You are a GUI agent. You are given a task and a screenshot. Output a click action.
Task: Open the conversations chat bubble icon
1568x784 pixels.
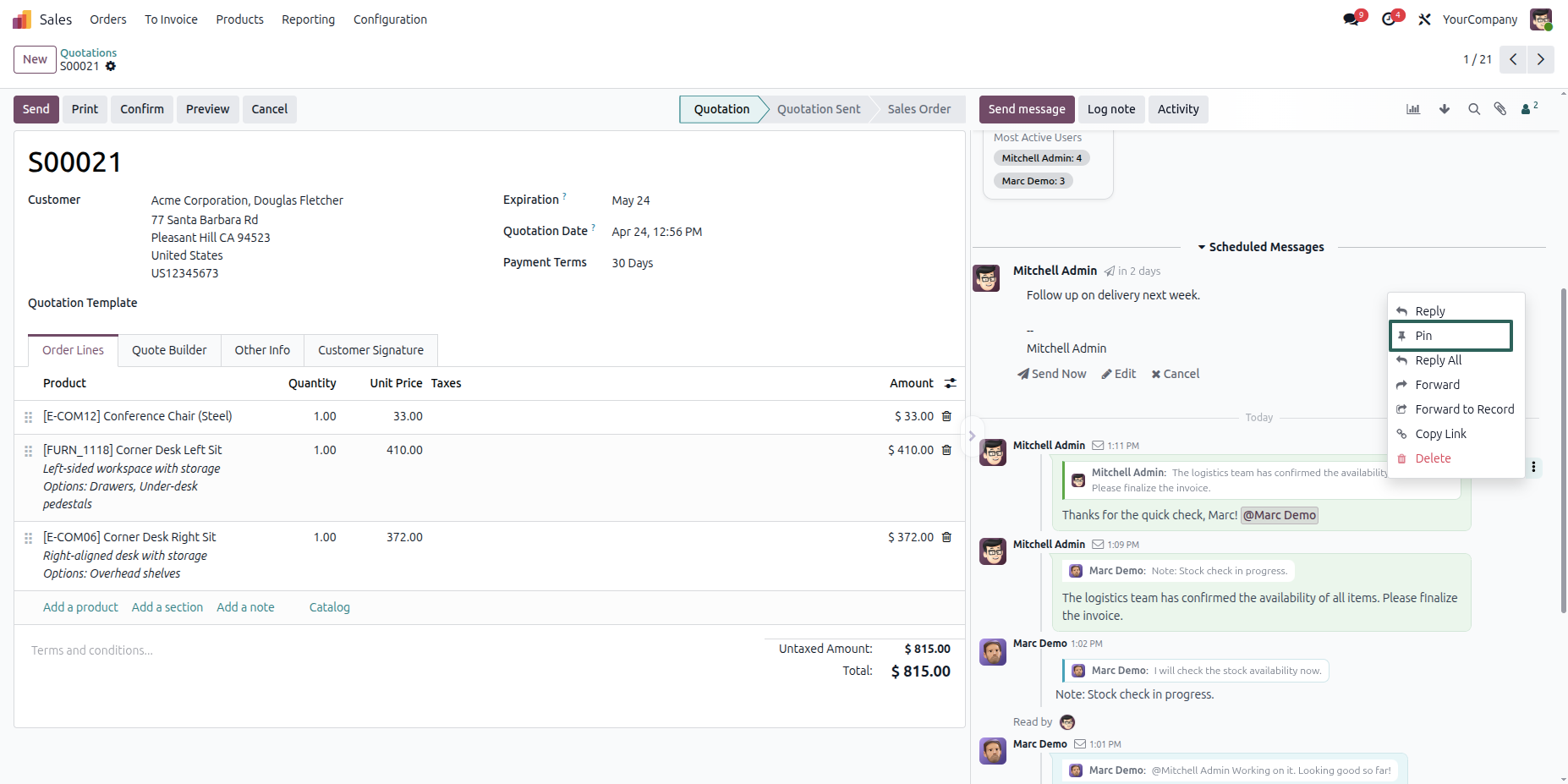click(1351, 19)
